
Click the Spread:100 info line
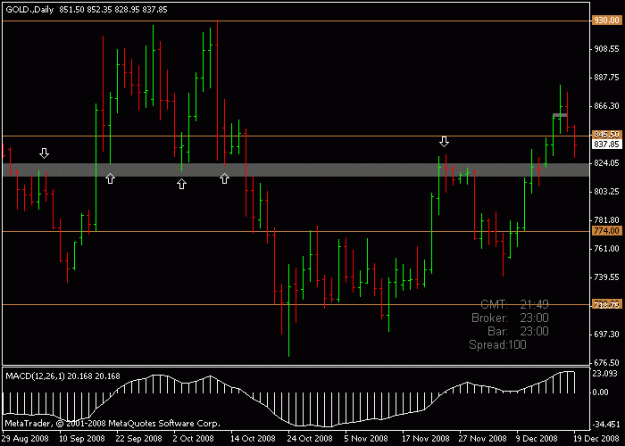[497, 345]
